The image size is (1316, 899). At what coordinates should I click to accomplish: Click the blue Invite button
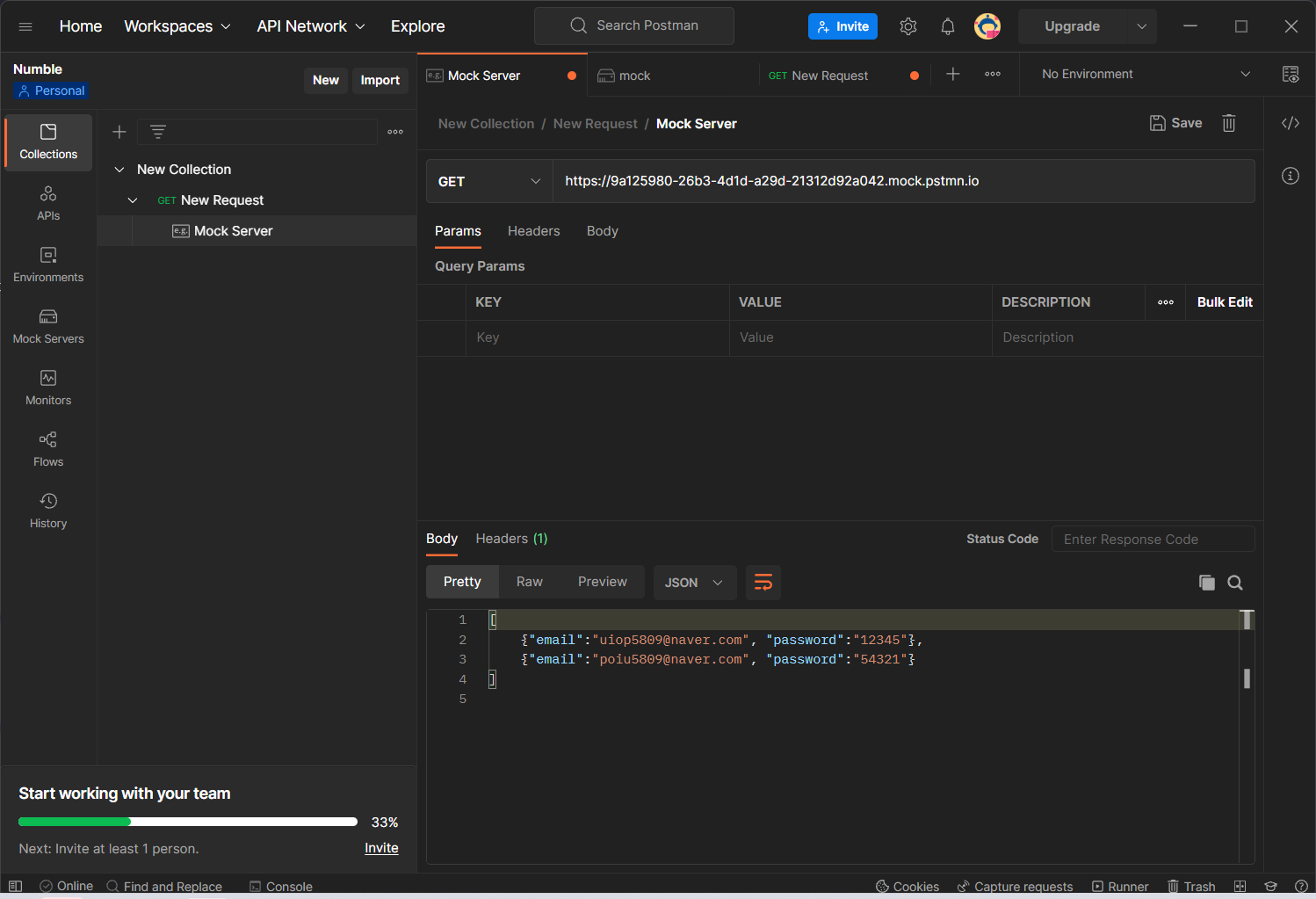click(x=842, y=26)
